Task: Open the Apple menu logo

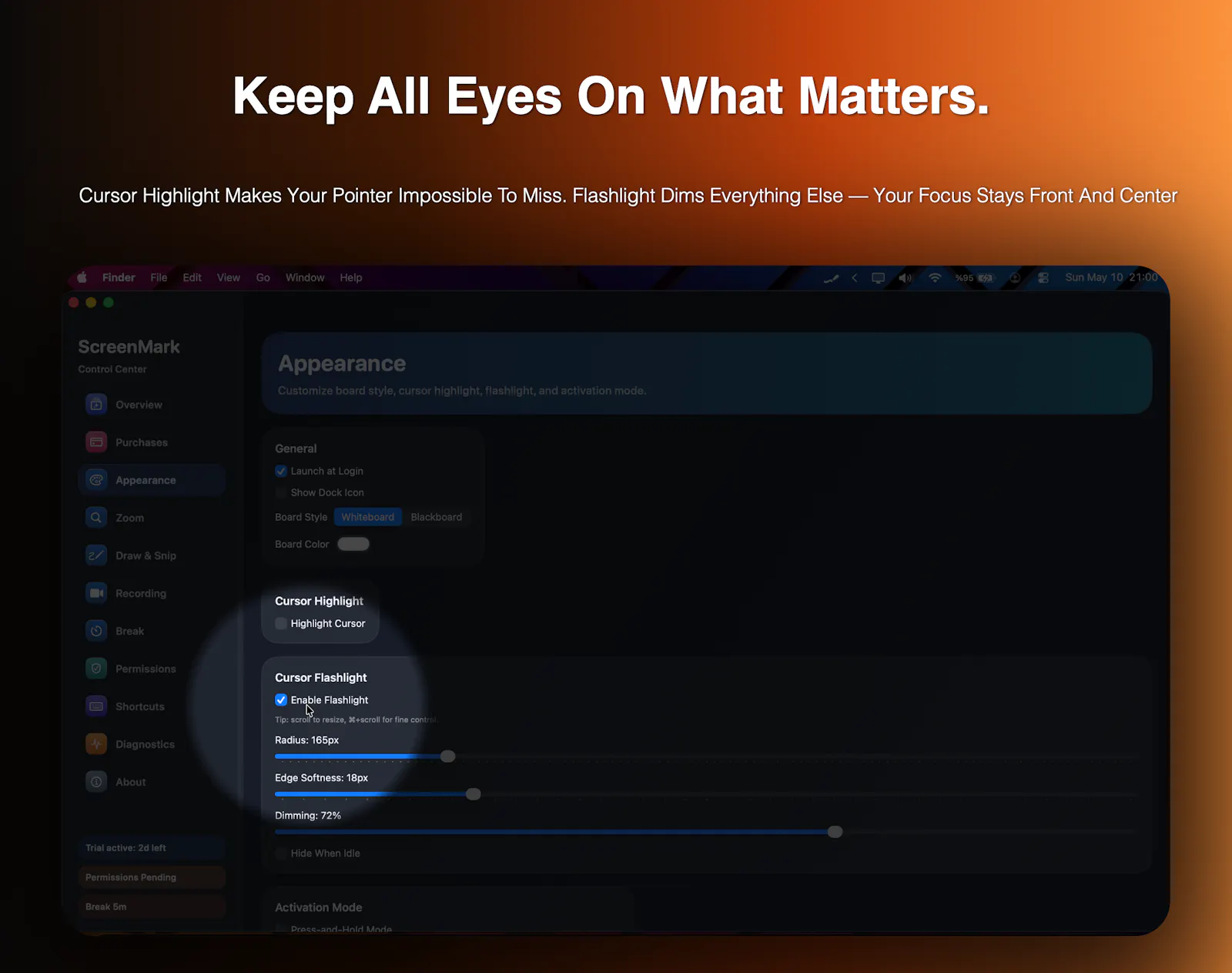Action: [82, 277]
